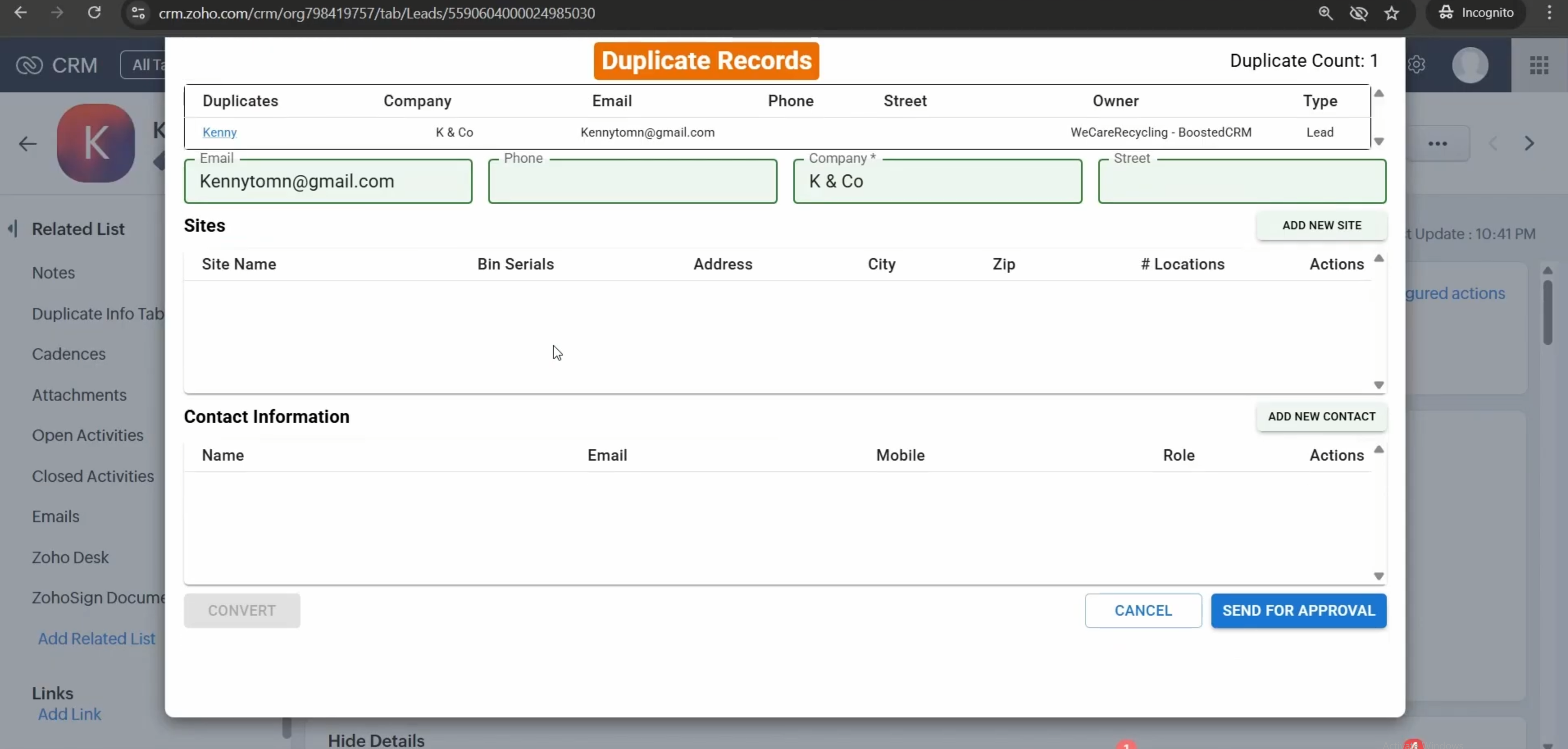Click the Duplicate Count: 1 label
Image resolution: width=1568 pixels, height=749 pixels.
coord(1303,60)
